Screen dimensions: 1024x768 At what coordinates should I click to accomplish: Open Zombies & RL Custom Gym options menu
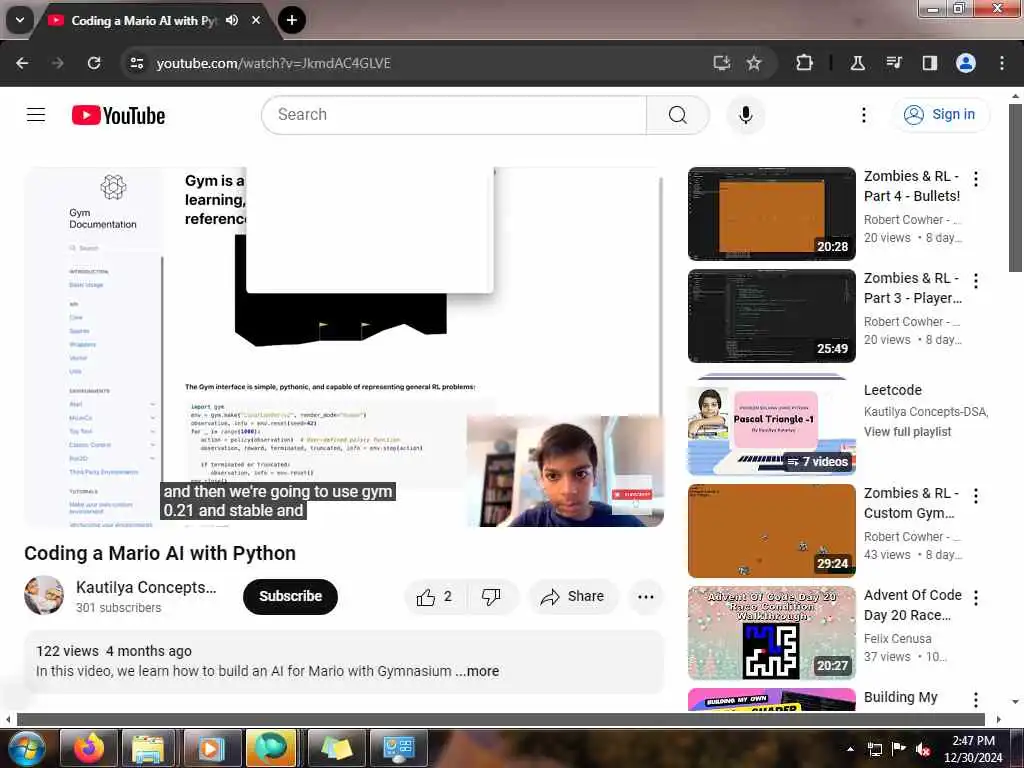click(x=976, y=496)
